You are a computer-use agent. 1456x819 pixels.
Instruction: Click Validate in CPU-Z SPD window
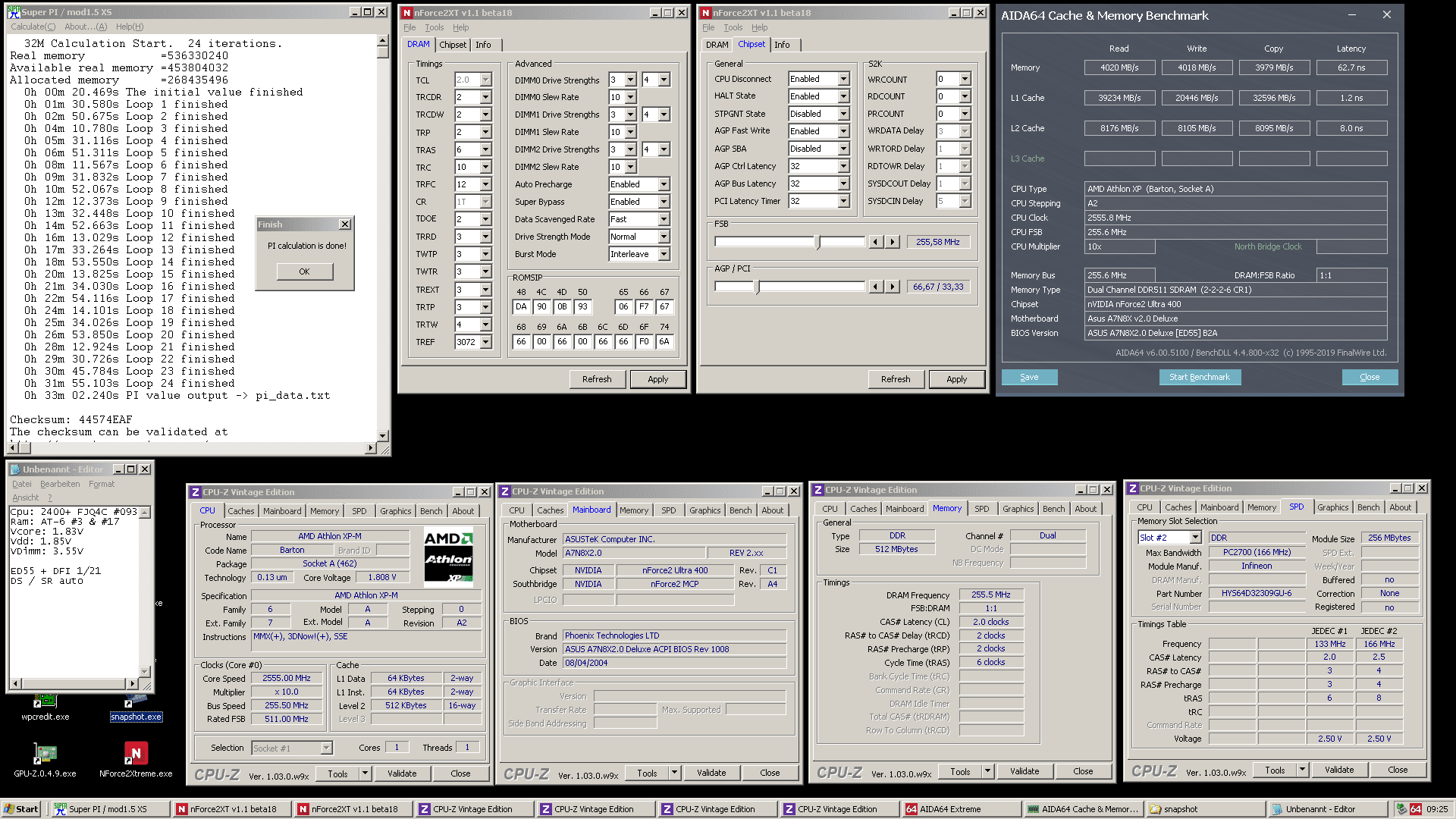(x=1338, y=770)
